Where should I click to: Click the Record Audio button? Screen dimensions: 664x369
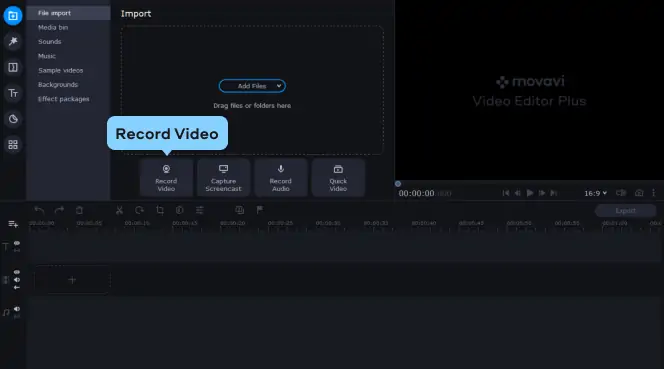pyautogui.click(x=281, y=178)
